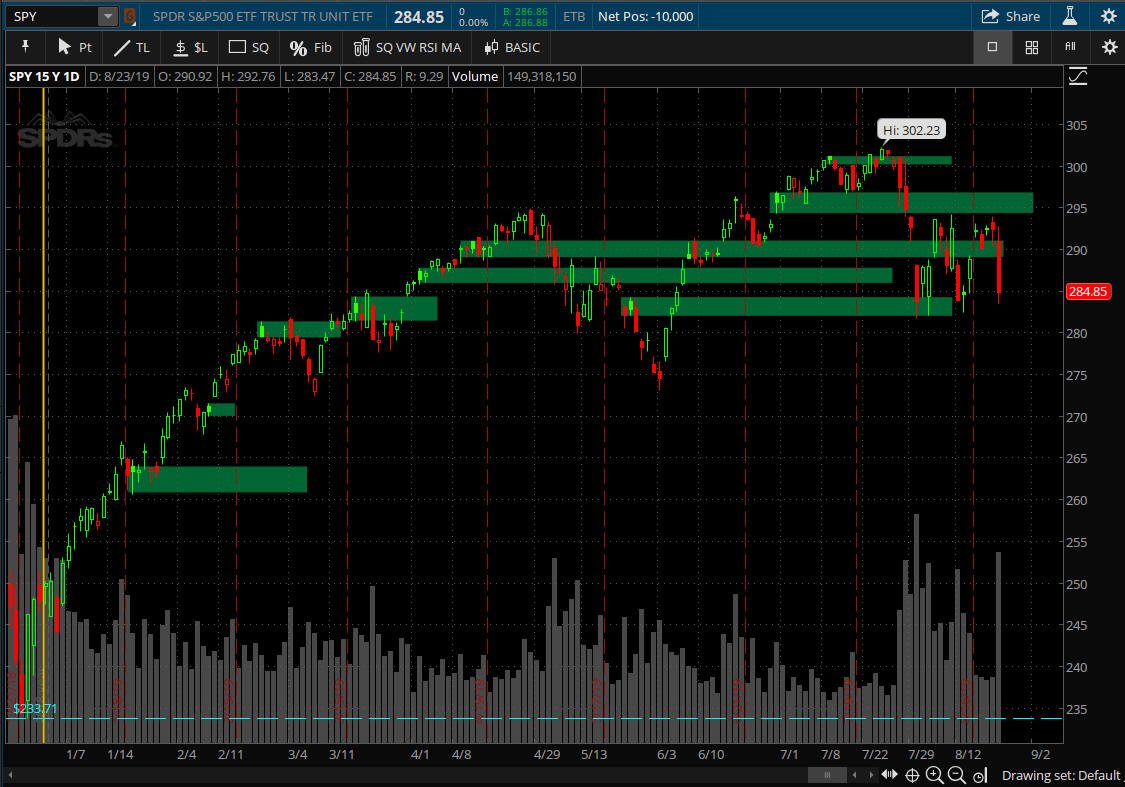Open the flask Studies icon in header

point(1070,16)
